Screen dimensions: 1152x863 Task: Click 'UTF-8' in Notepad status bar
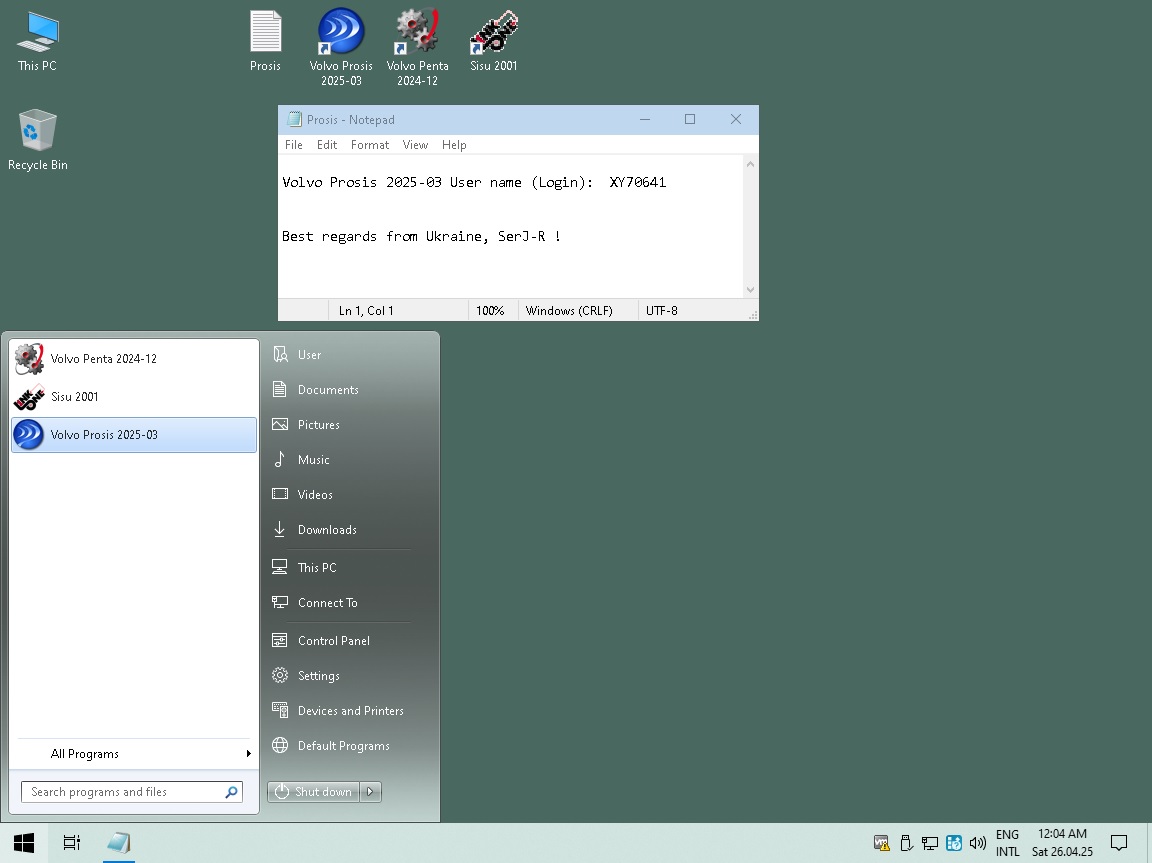click(661, 311)
